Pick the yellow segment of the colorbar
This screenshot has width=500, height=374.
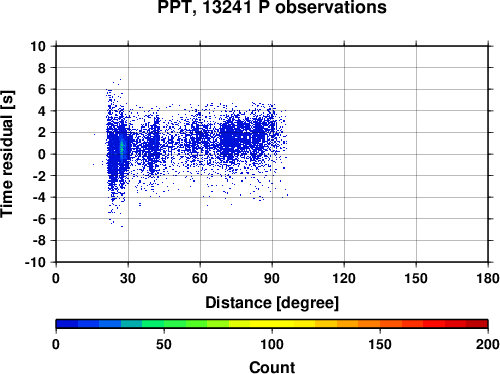pos(272,324)
